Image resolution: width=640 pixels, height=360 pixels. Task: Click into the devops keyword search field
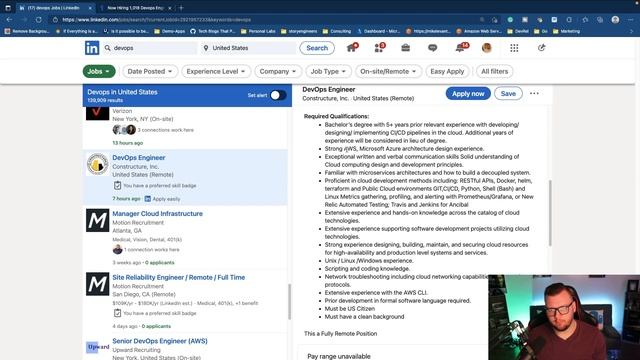pos(149,48)
